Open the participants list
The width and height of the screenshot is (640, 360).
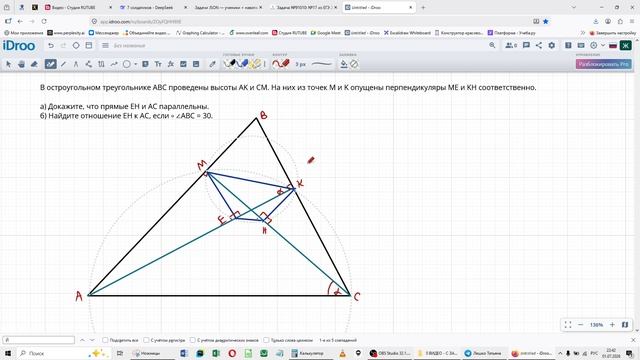(511, 45)
